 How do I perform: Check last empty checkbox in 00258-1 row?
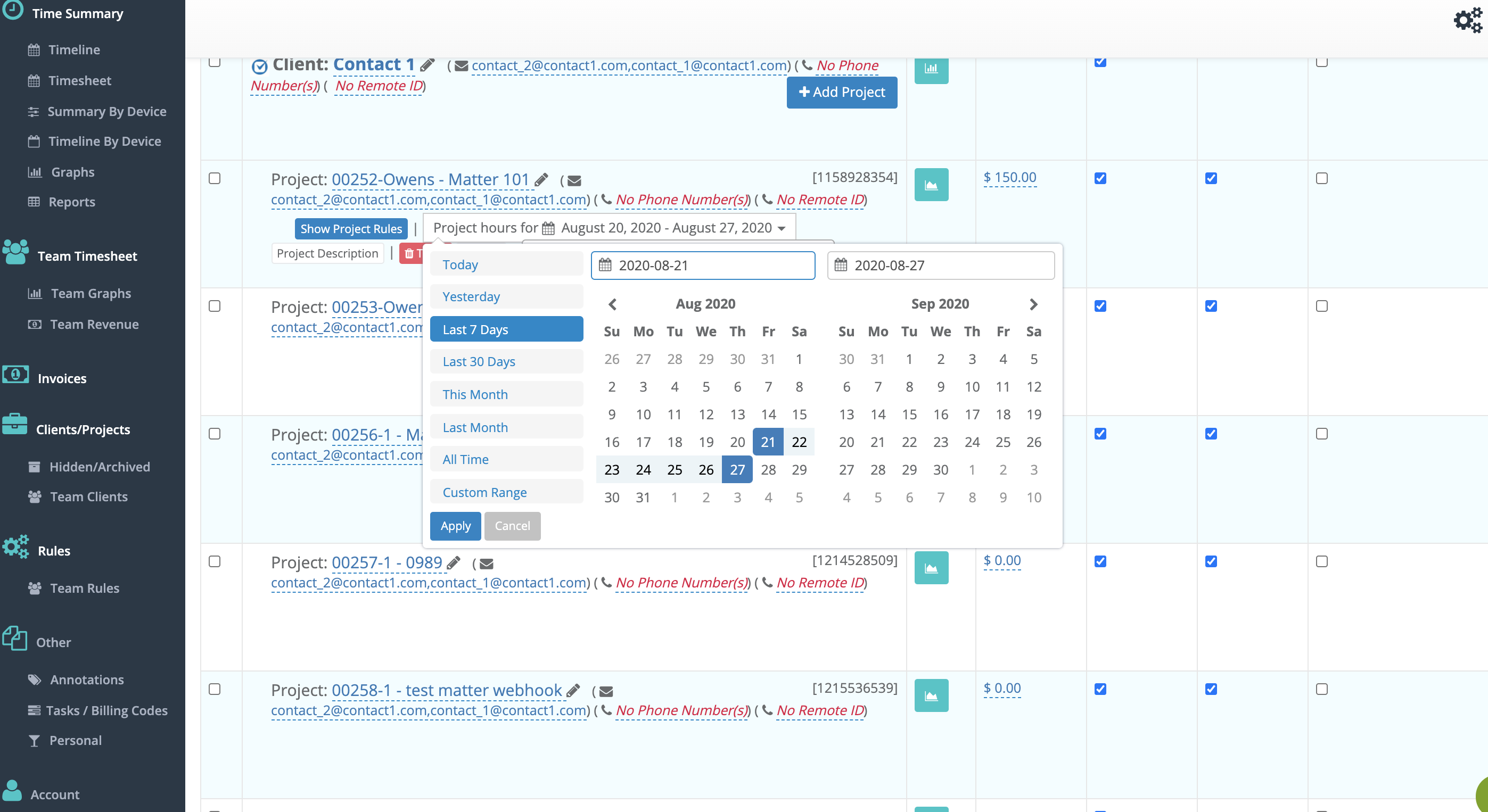pyautogui.click(x=1322, y=689)
